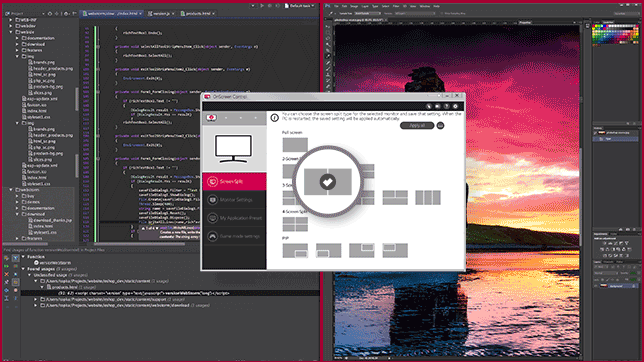Collapse the Found usages node

tap(23, 269)
